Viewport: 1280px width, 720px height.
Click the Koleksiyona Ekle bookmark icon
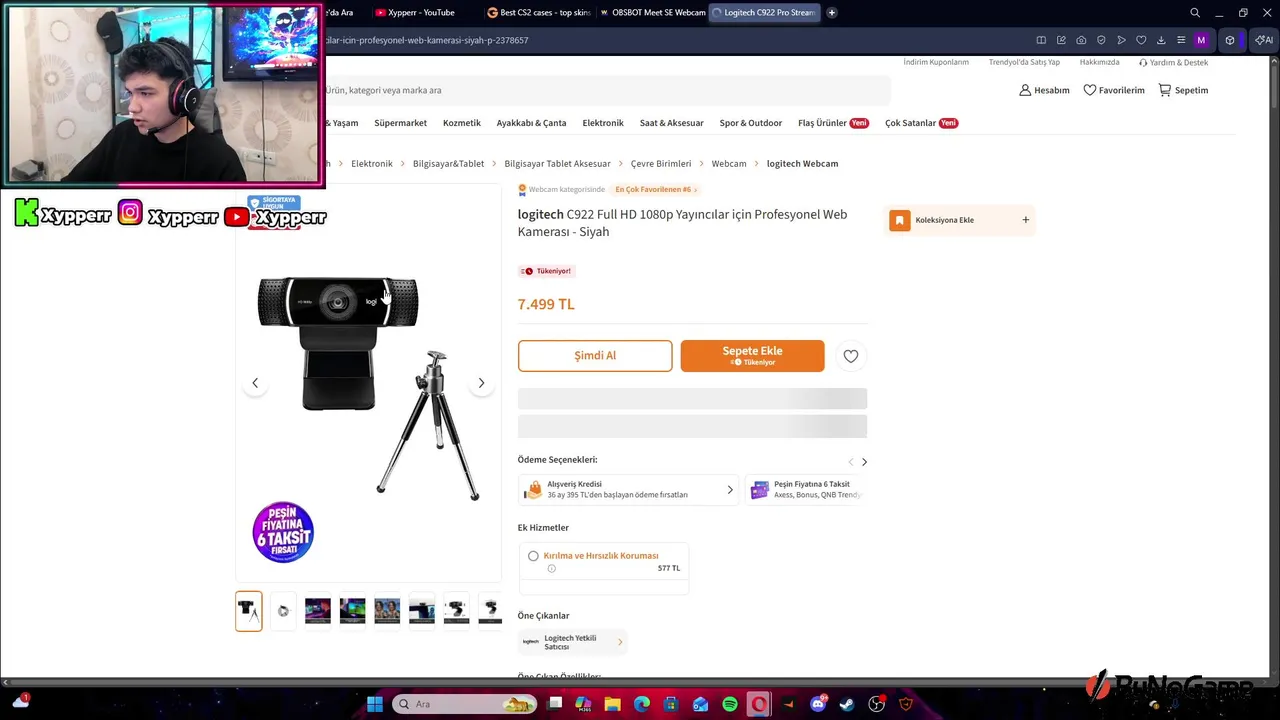[900, 220]
